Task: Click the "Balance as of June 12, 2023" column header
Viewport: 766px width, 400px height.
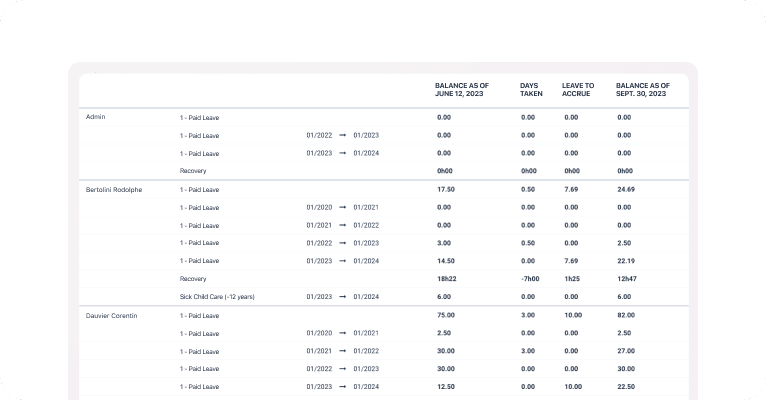Action: click(x=462, y=89)
